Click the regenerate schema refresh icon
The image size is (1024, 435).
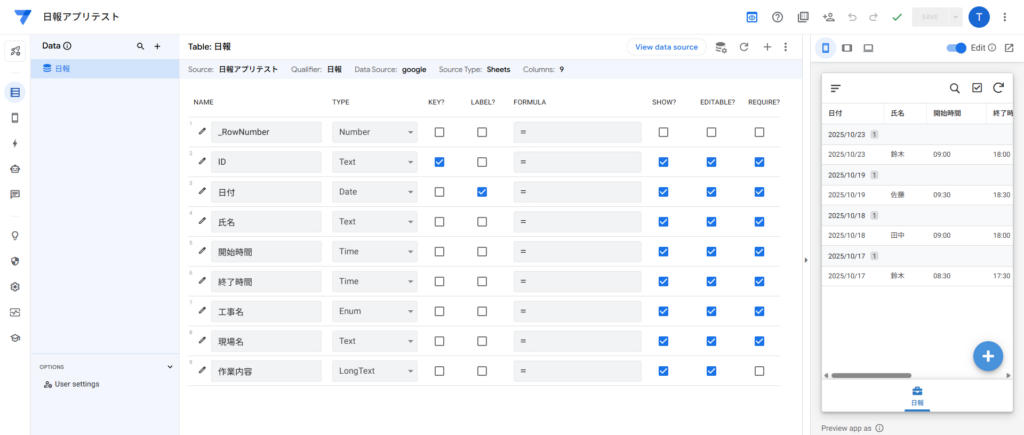[743, 47]
